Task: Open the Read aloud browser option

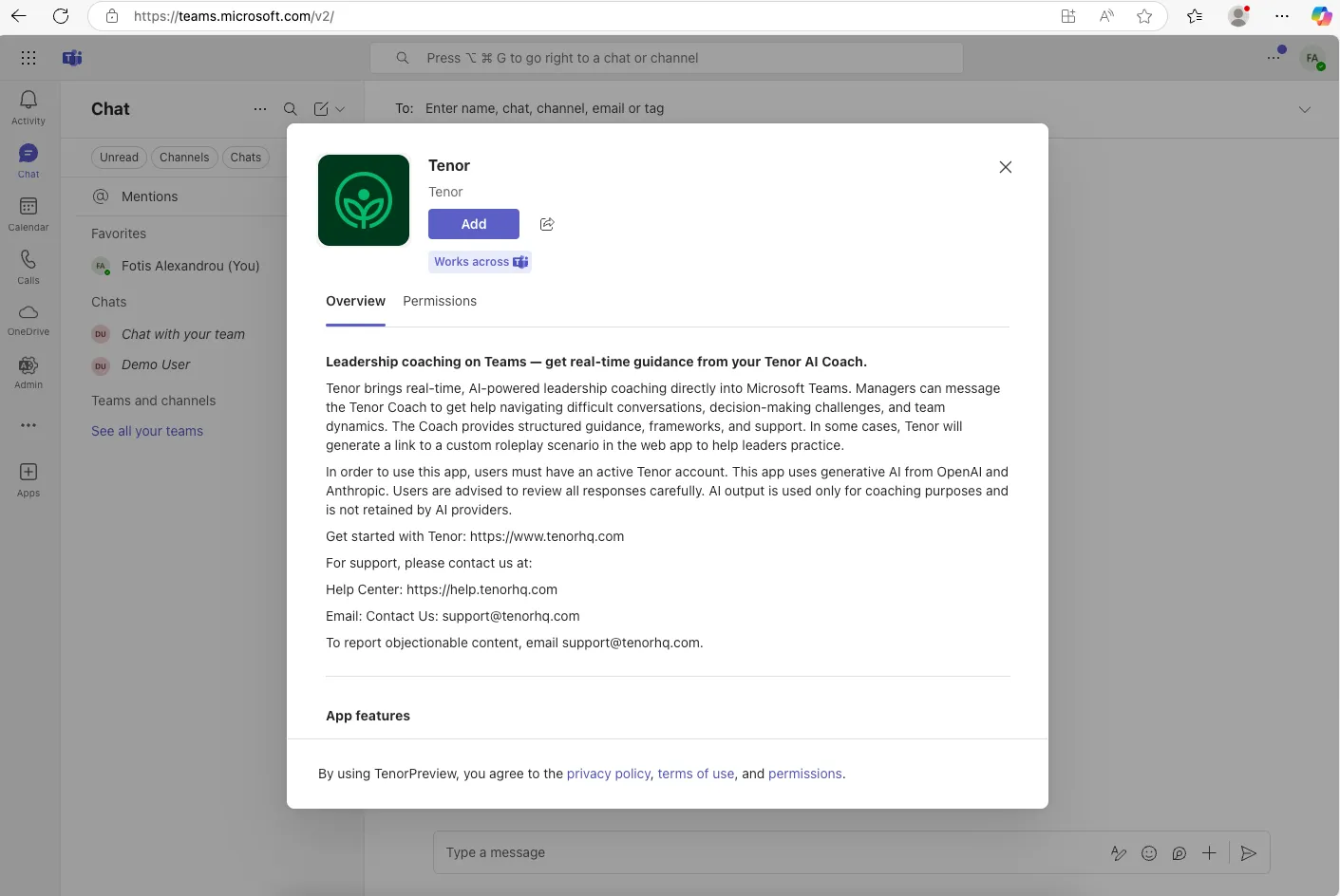Action: (x=1106, y=16)
